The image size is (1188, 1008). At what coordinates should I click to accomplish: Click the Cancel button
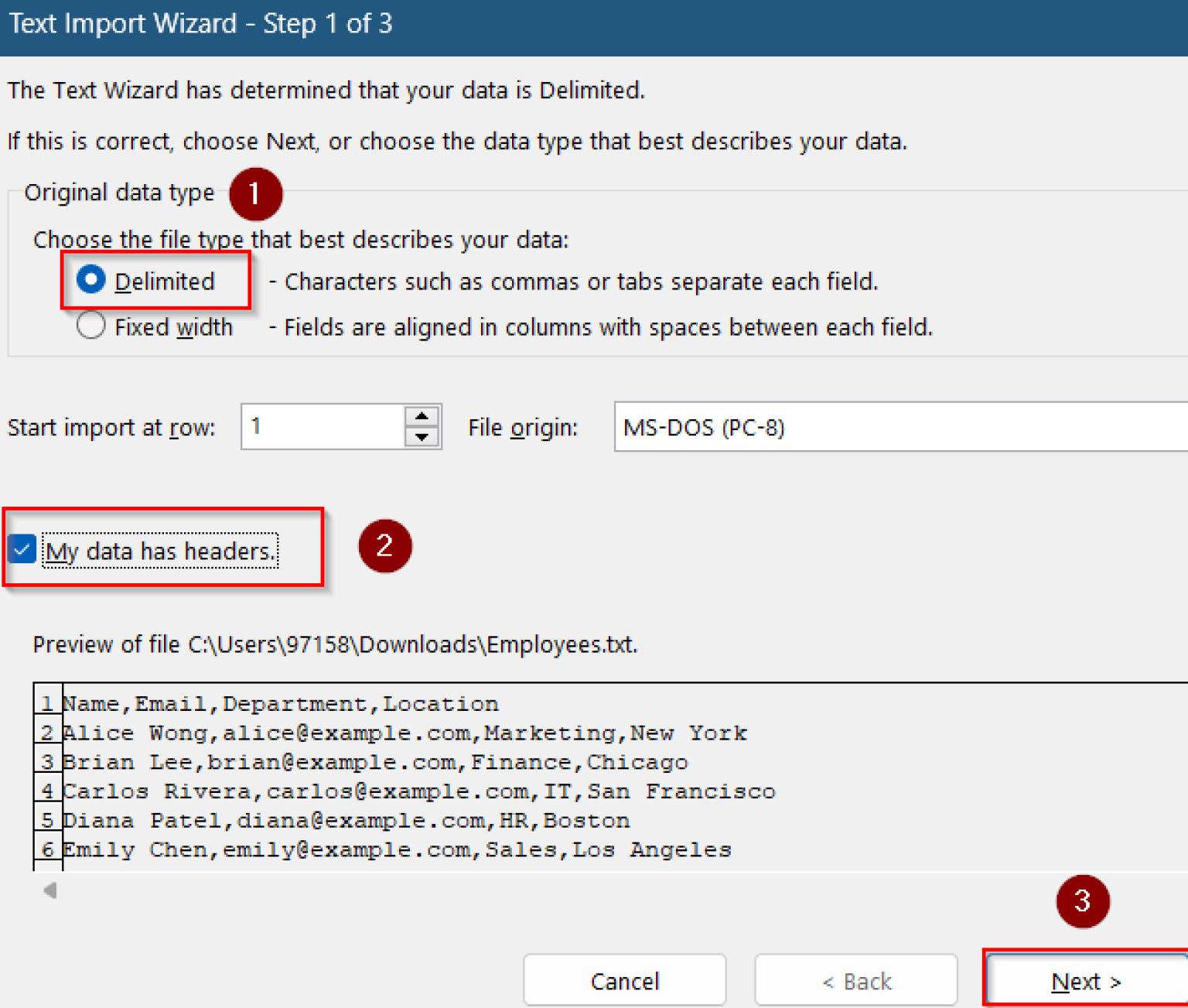click(x=624, y=981)
